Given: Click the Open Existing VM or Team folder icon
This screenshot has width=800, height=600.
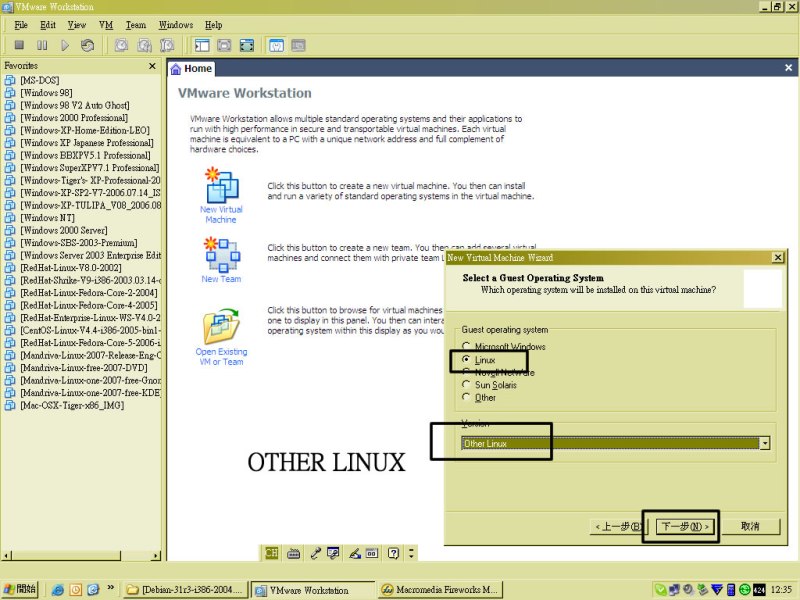Looking at the screenshot, I should click(x=221, y=326).
